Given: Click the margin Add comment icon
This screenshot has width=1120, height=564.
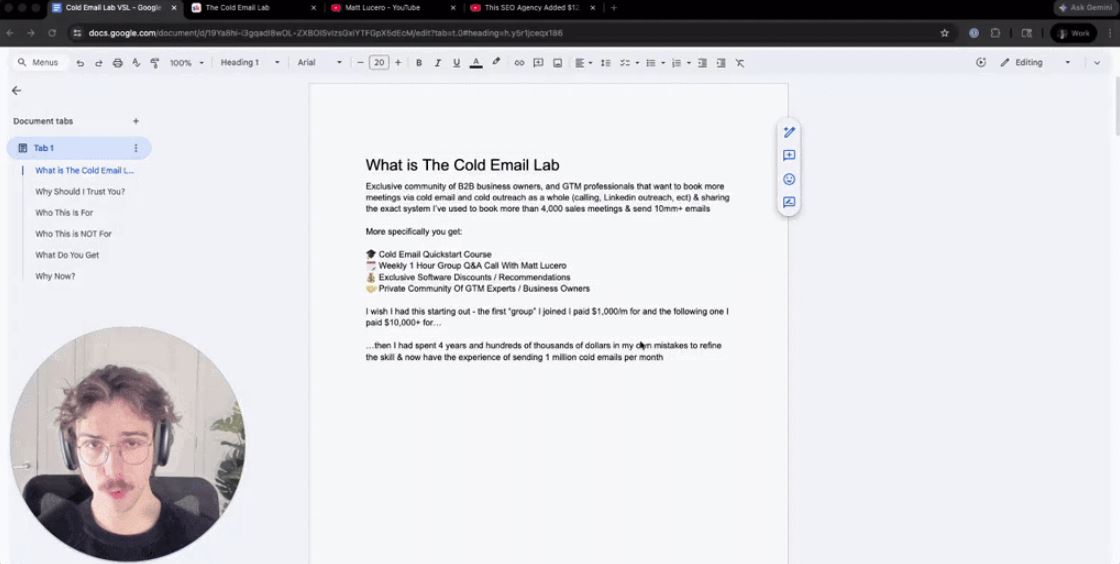Looking at the screenshot, I should pyautogui.click(x=789, y=156).
